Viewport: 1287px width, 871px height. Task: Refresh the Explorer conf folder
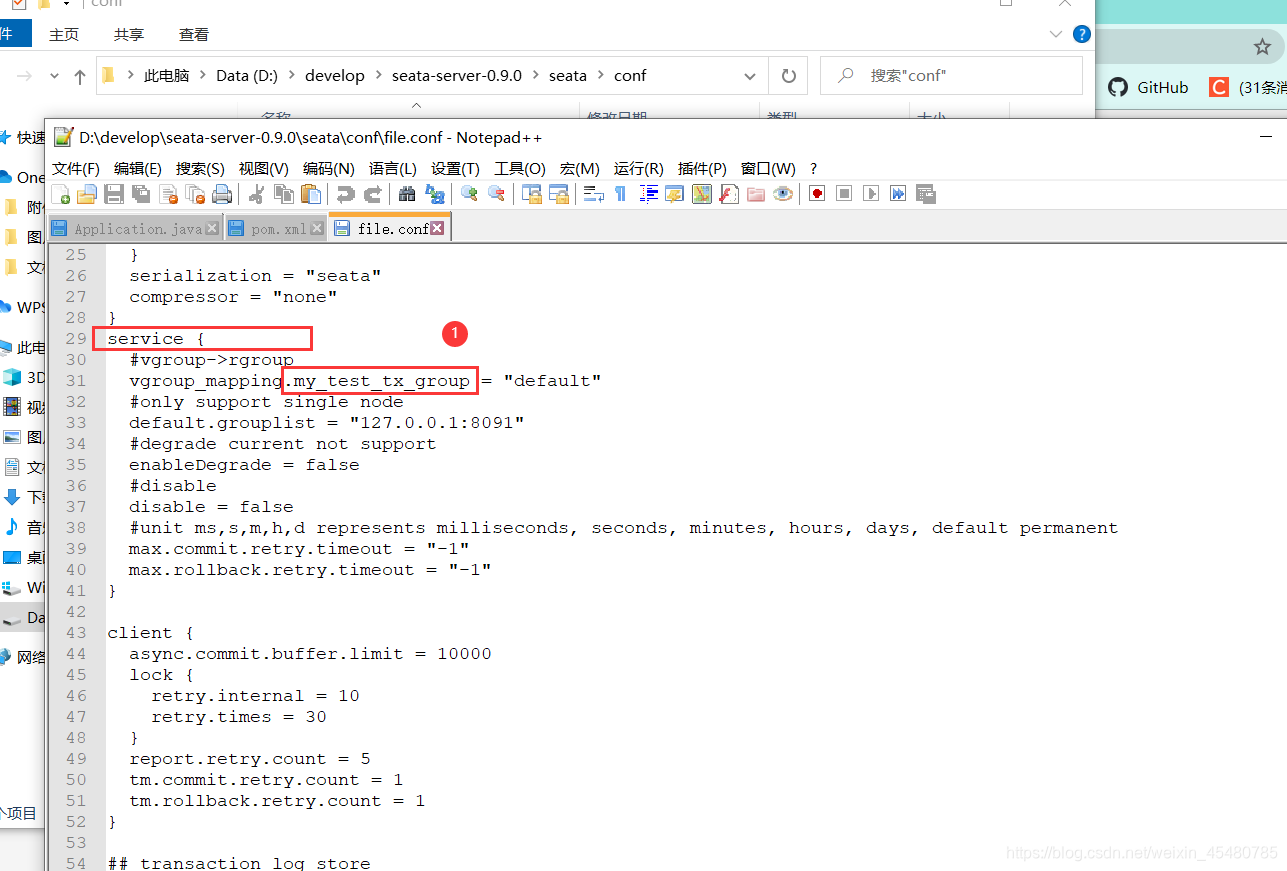click(788, 76)
